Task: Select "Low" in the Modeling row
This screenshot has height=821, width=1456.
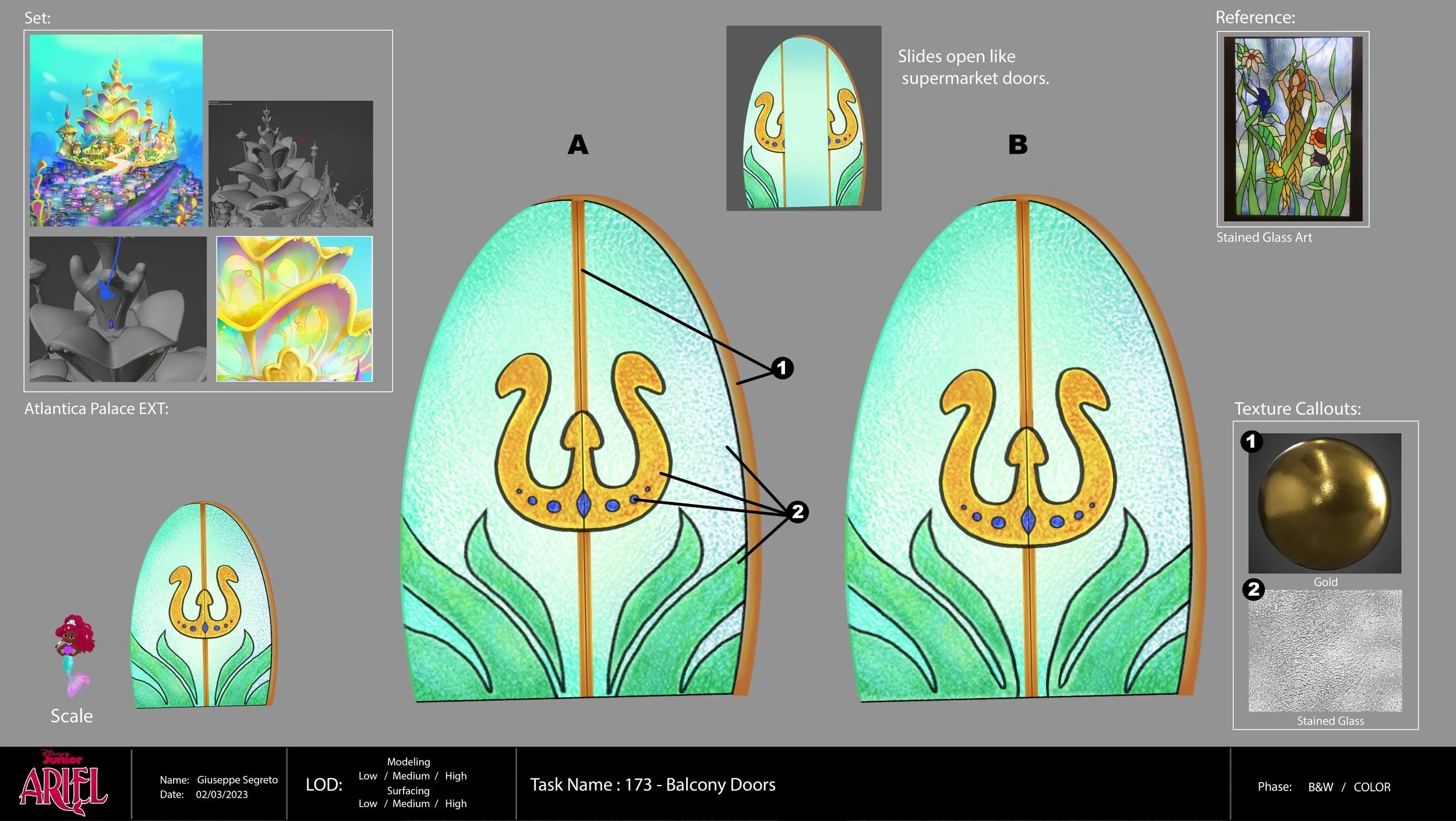Action: pyautogui.click(x=367, y=776)
